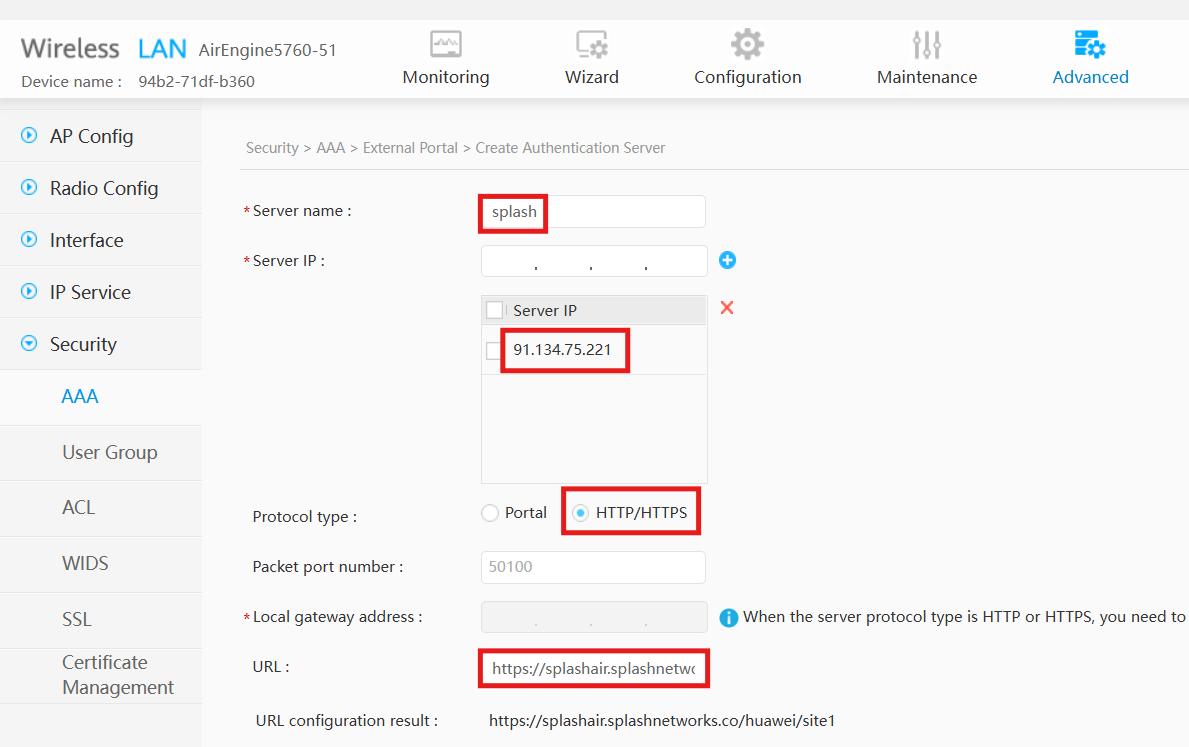
Task: Click the red X delete icon
Action: pos(726,308)
